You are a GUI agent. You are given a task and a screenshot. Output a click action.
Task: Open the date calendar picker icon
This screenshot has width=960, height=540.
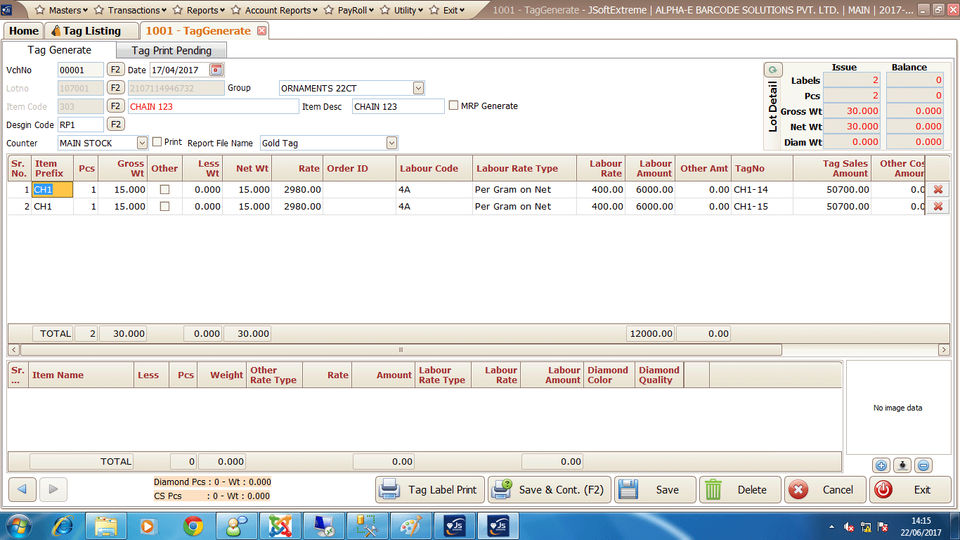(216, 70)
